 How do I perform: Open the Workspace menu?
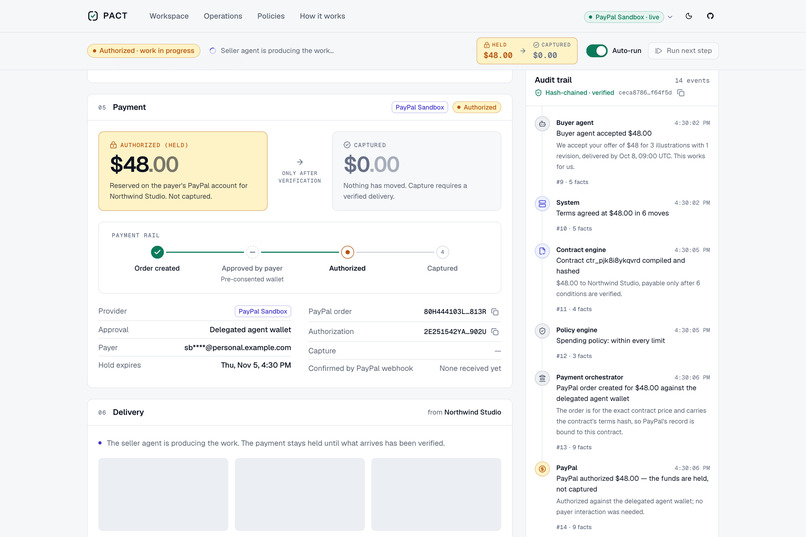[169, 16]
